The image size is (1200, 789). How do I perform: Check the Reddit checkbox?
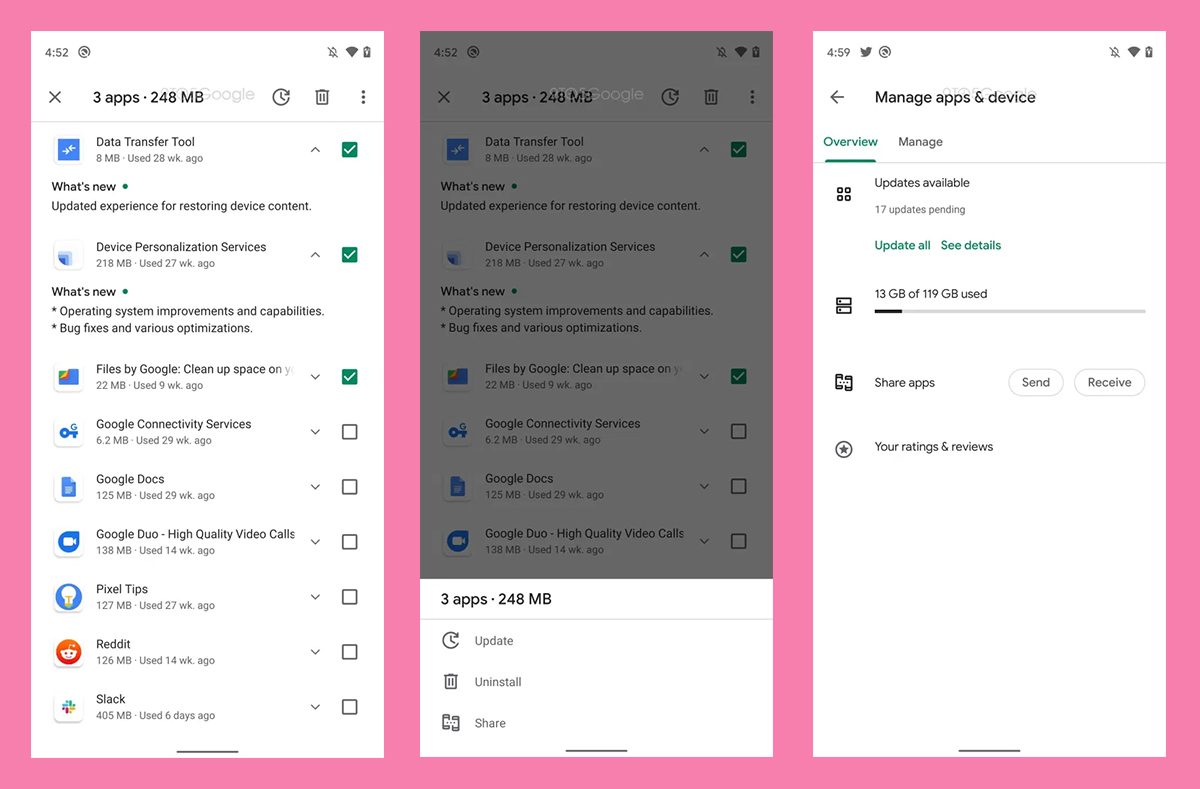349,652
